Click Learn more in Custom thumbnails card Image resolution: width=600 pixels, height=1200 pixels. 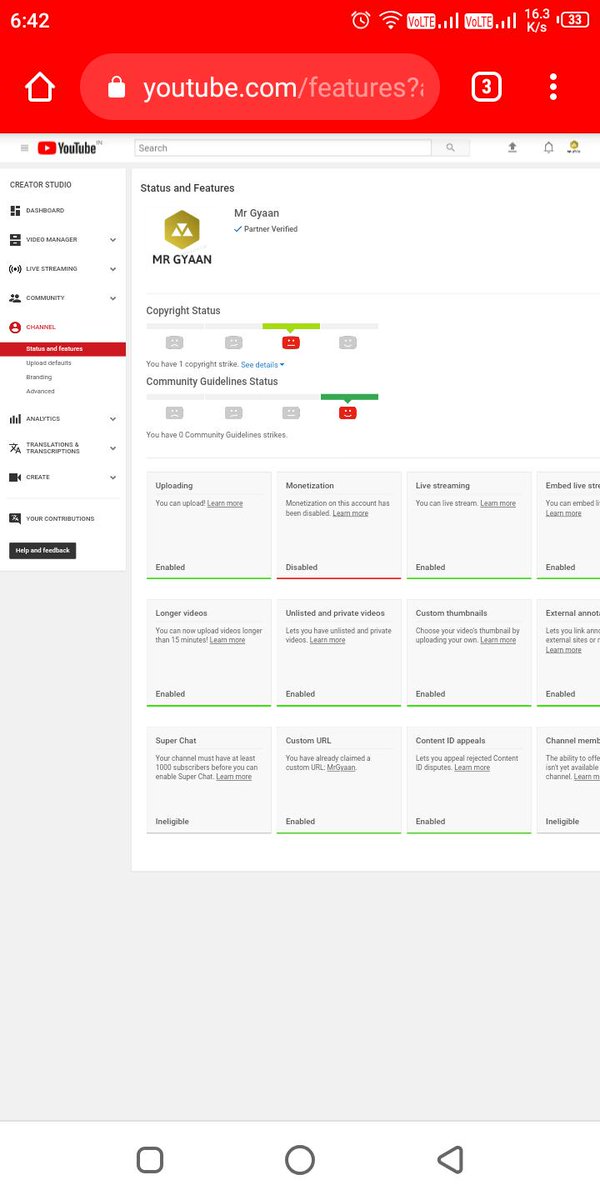(499, 641)
